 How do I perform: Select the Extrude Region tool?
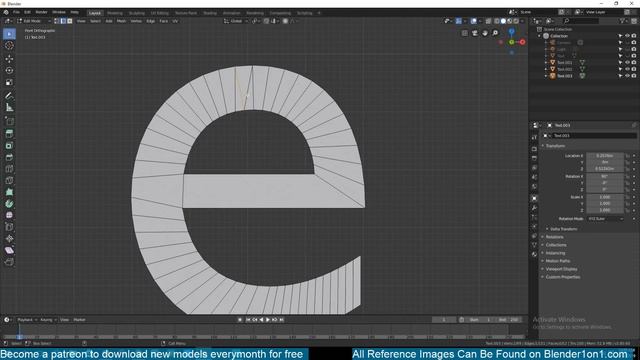9,134
